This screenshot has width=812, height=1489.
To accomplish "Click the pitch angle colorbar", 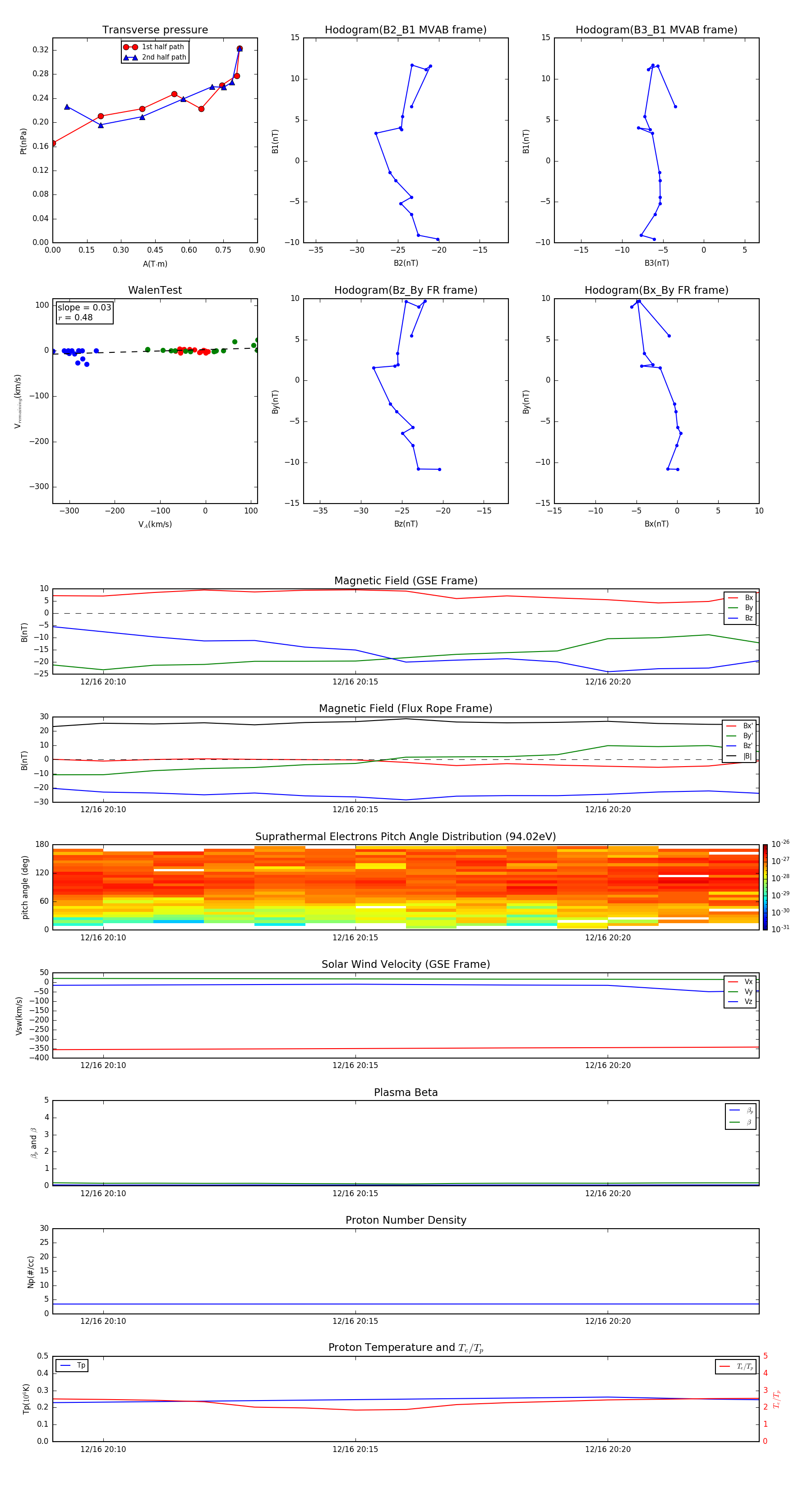I will coord(765,887).
